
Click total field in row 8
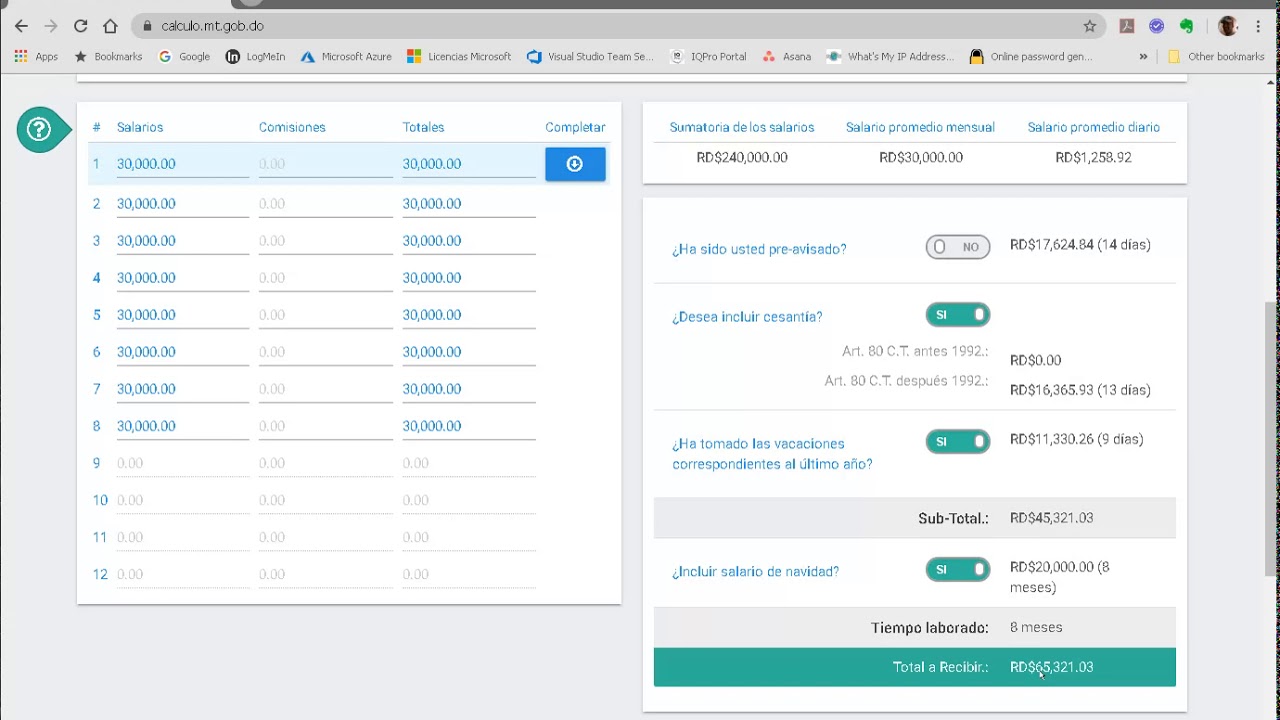[x=469, y=426]
